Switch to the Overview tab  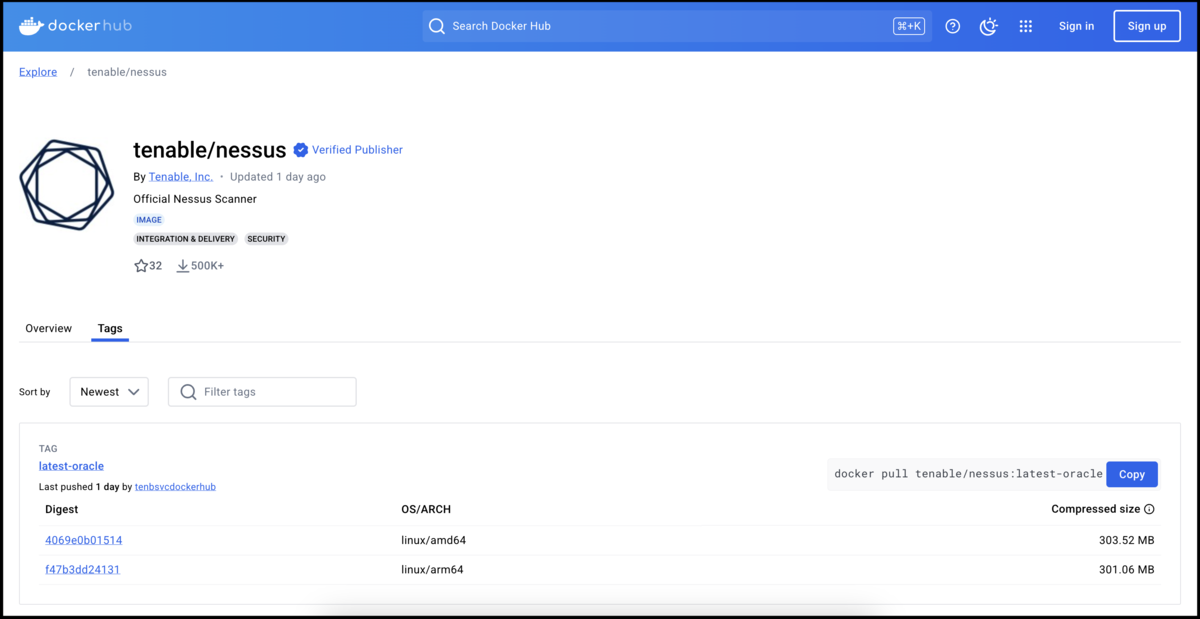(48, 328)
